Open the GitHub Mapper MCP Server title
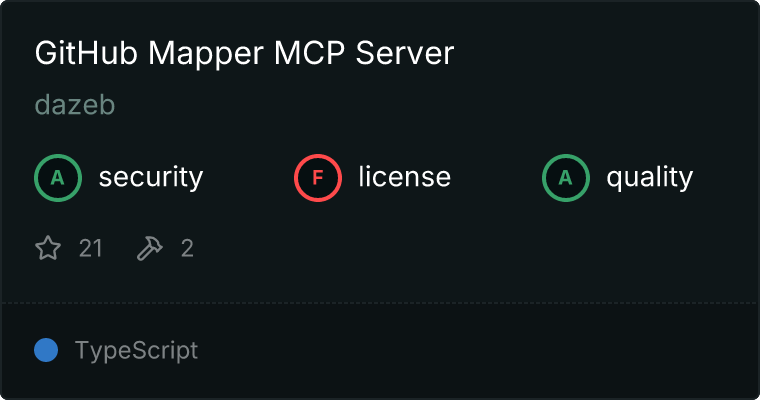This screenshot has height=400, width=760. tap(244, 53)
